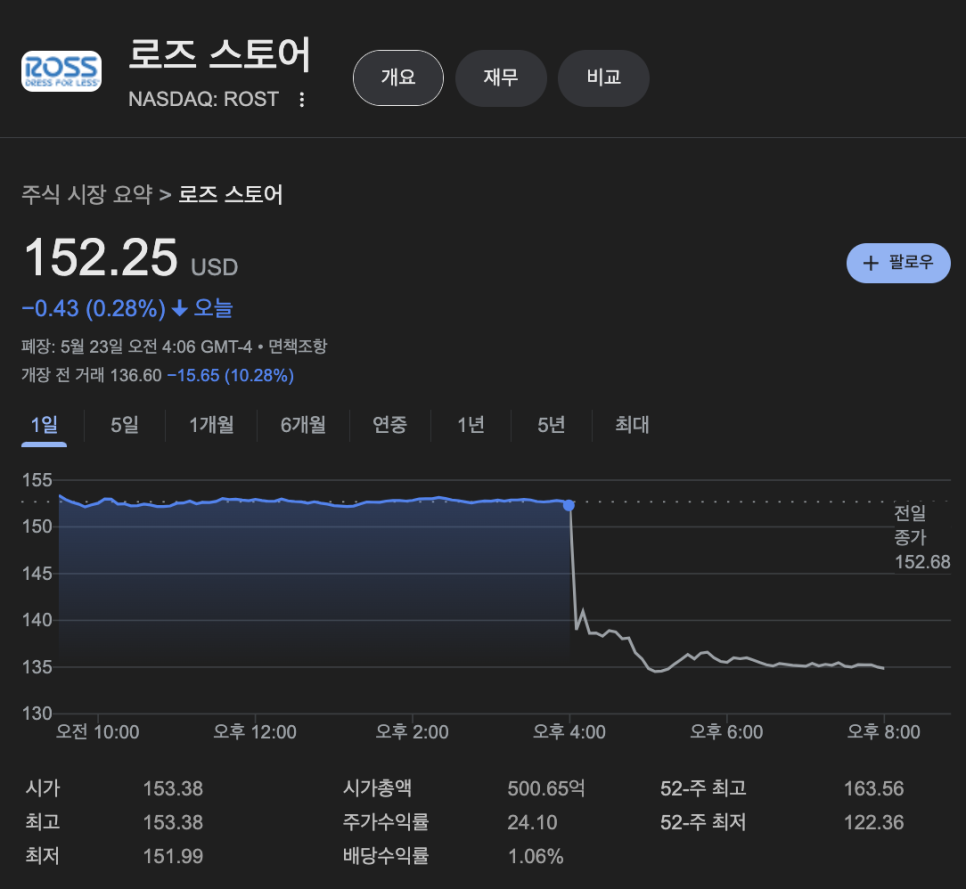Click the 오후 4:00 time axis label
The width and height of the screenshot is (966, 889).
pyautogui.click(x=569, y=732)
